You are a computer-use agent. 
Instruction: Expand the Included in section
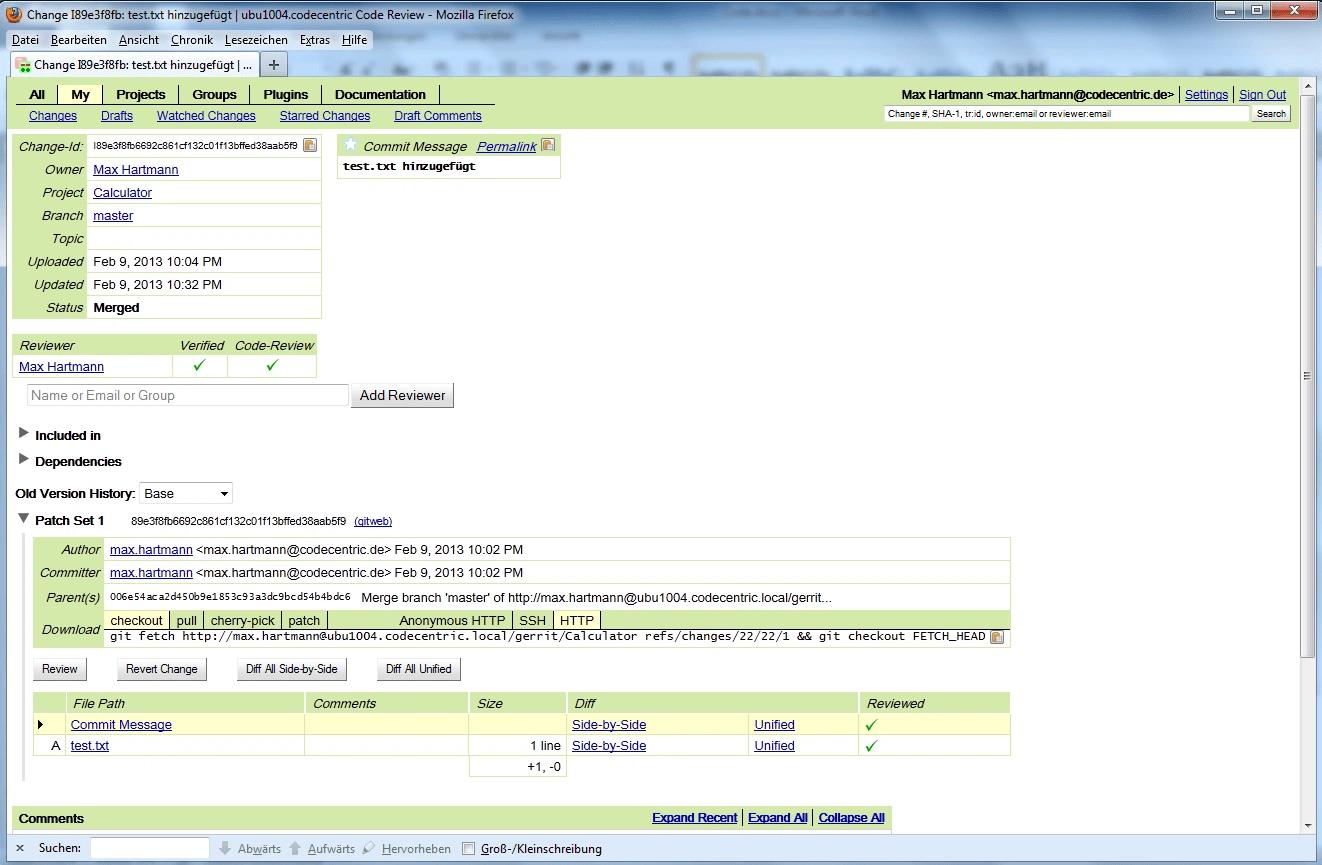point(24,434)
